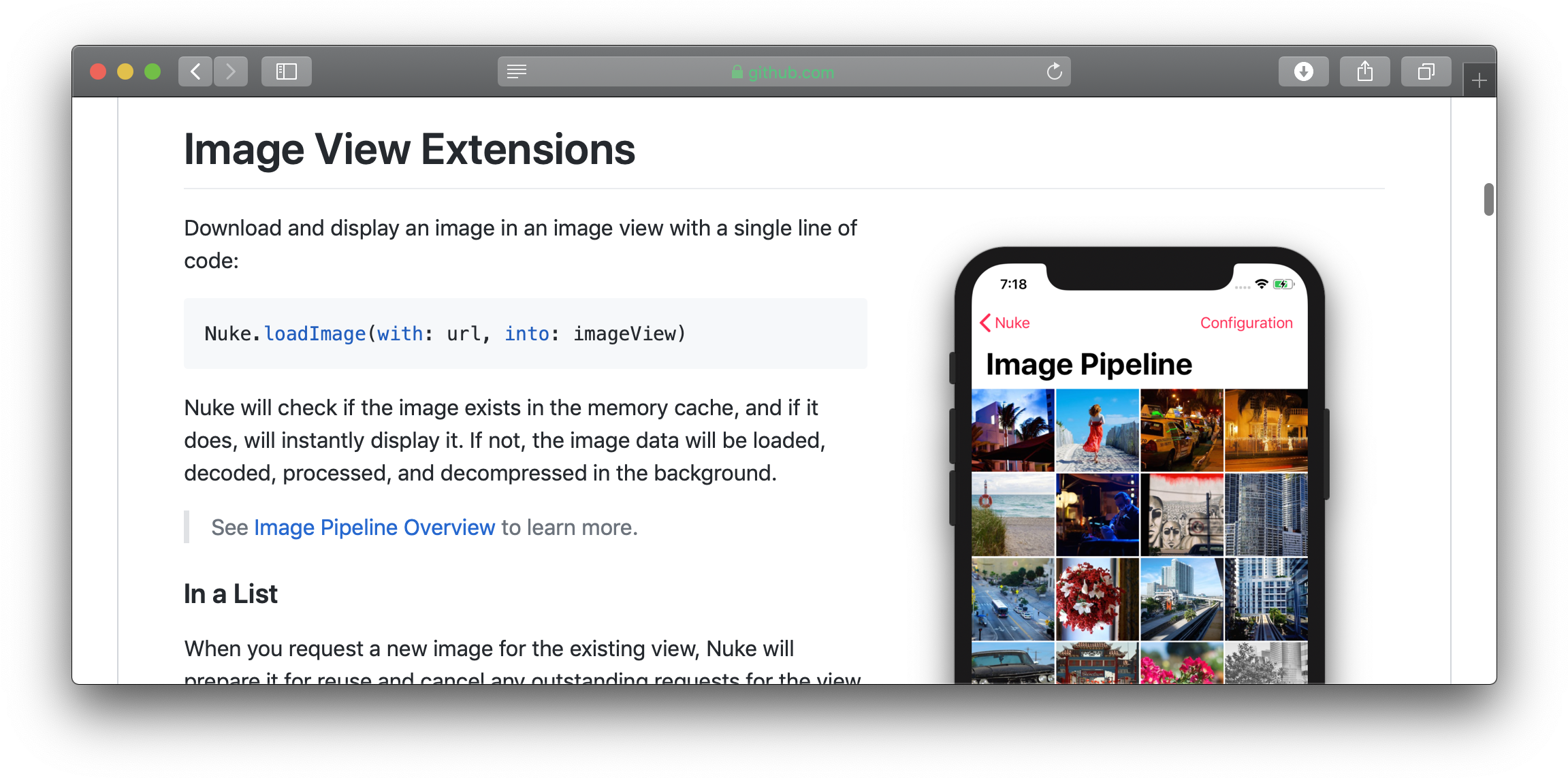Go forward with Safari's forward arrow
This screenshot has height=778, width=1568.
(231, 71)
